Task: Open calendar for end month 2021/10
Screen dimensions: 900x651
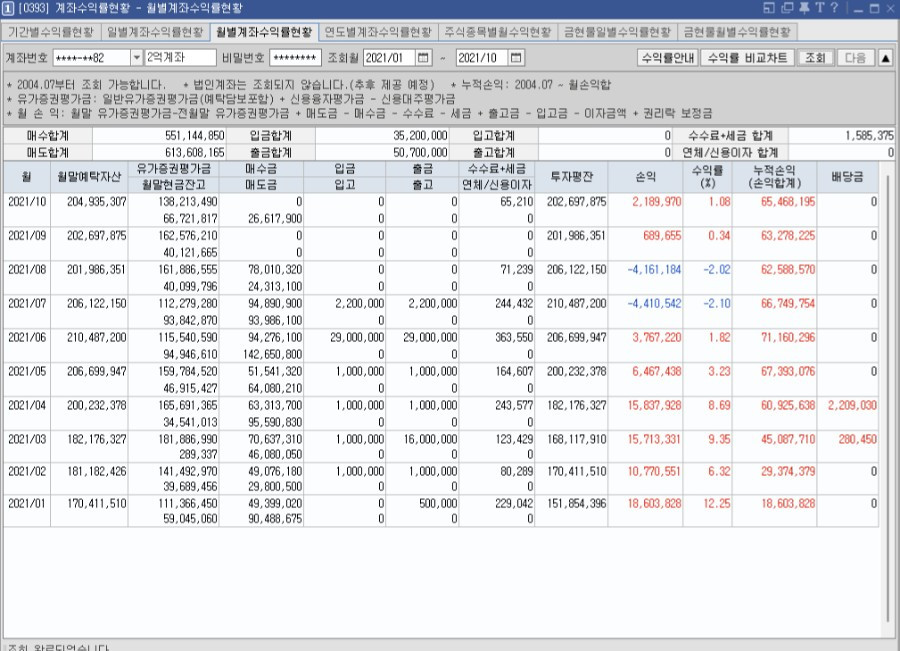Action: (516, 57)
